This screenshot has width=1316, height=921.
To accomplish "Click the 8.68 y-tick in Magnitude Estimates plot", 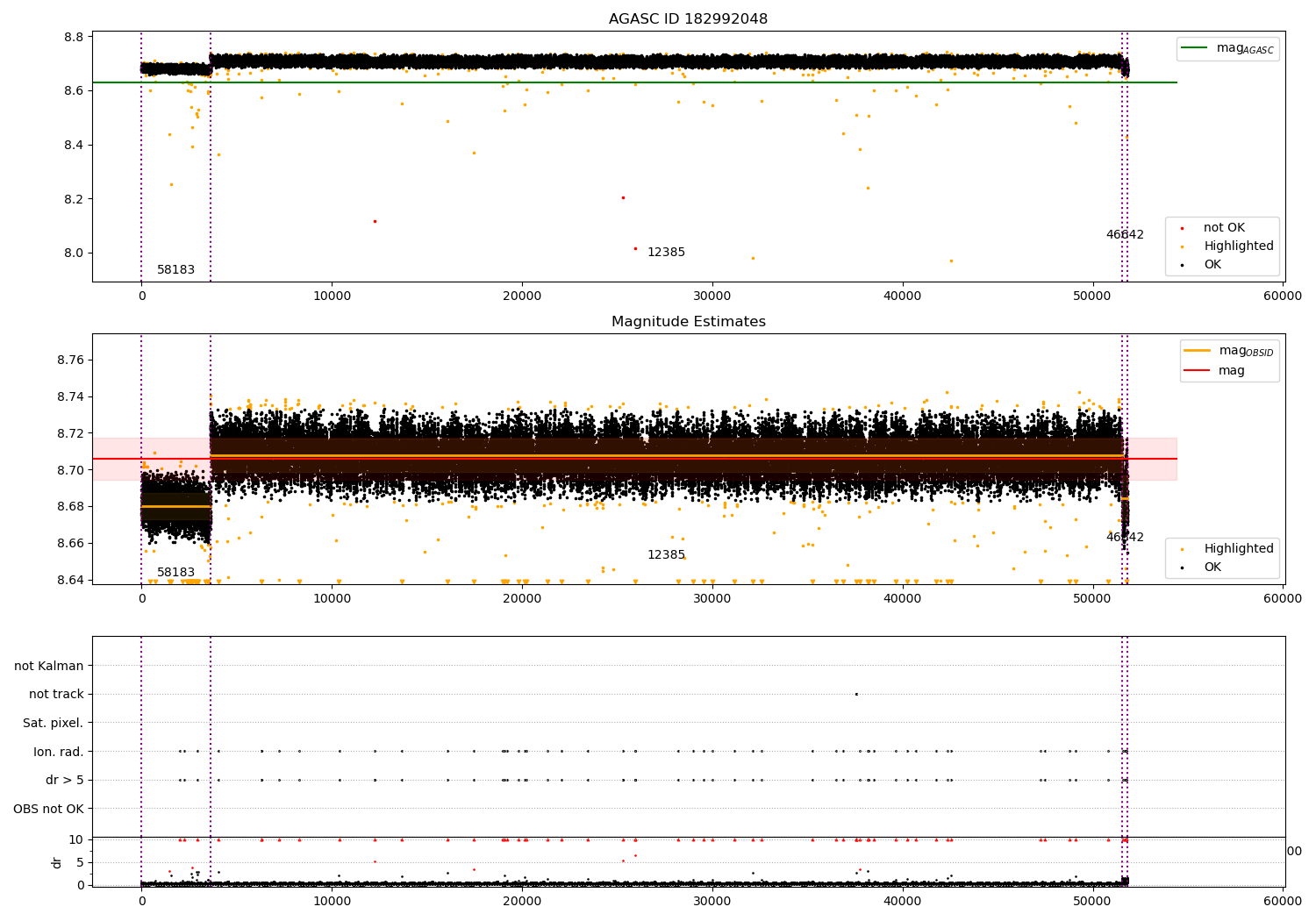I will tap(70, 507).
